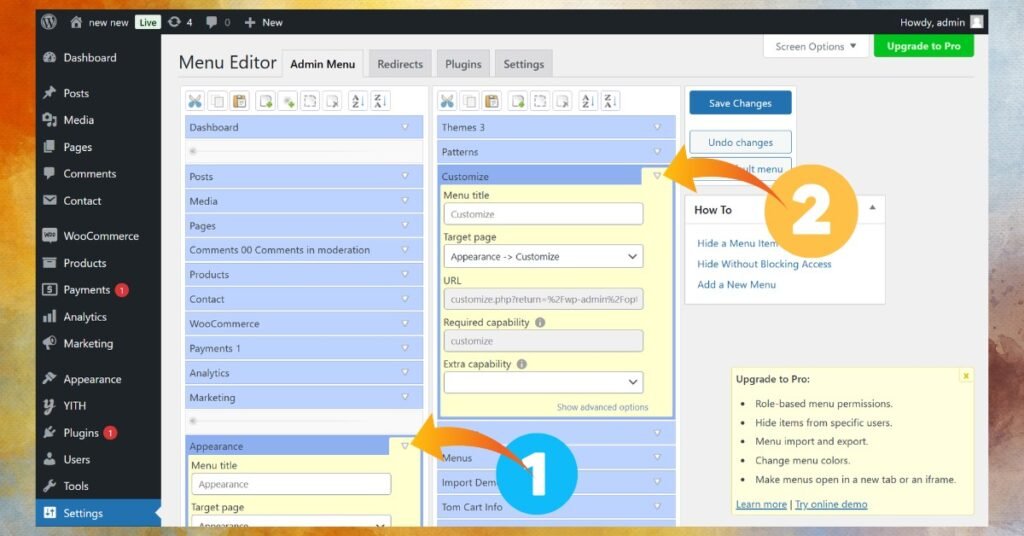Sort top-level menus A to Z
The height and width of the screenshot is (536, 1024).
tap(357, 101)
